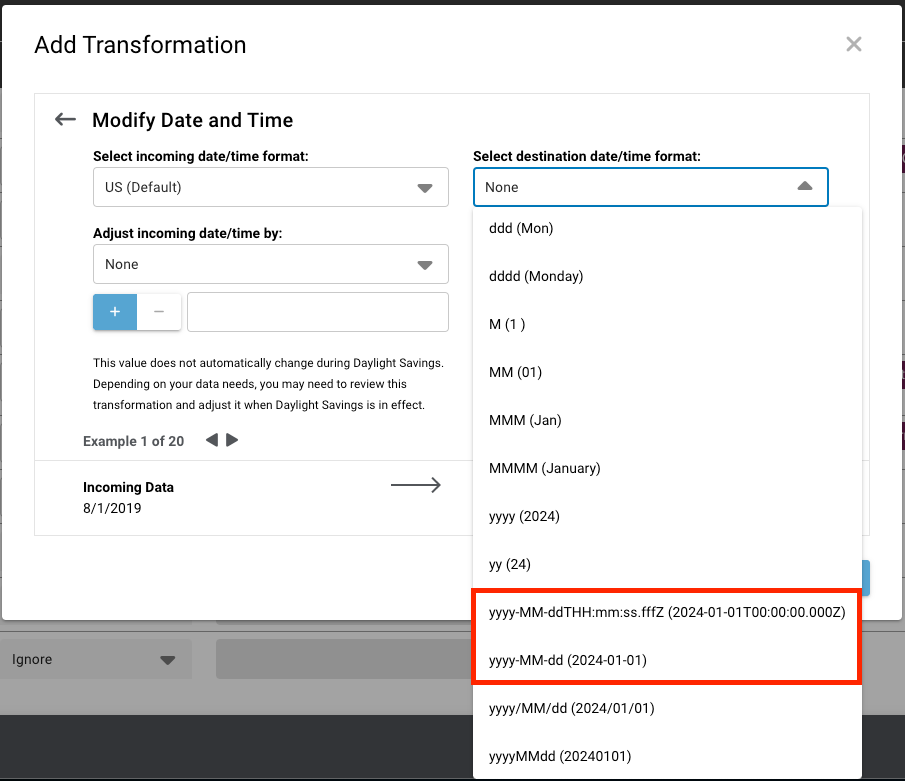Select the ddd (Mon) format option

667,229
